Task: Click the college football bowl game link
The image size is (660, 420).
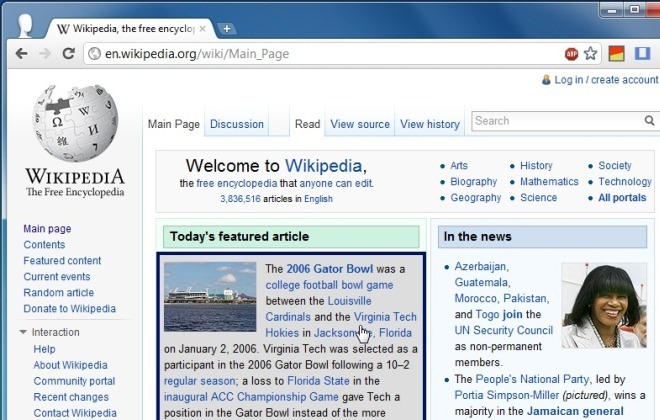Action: point(329,285)
